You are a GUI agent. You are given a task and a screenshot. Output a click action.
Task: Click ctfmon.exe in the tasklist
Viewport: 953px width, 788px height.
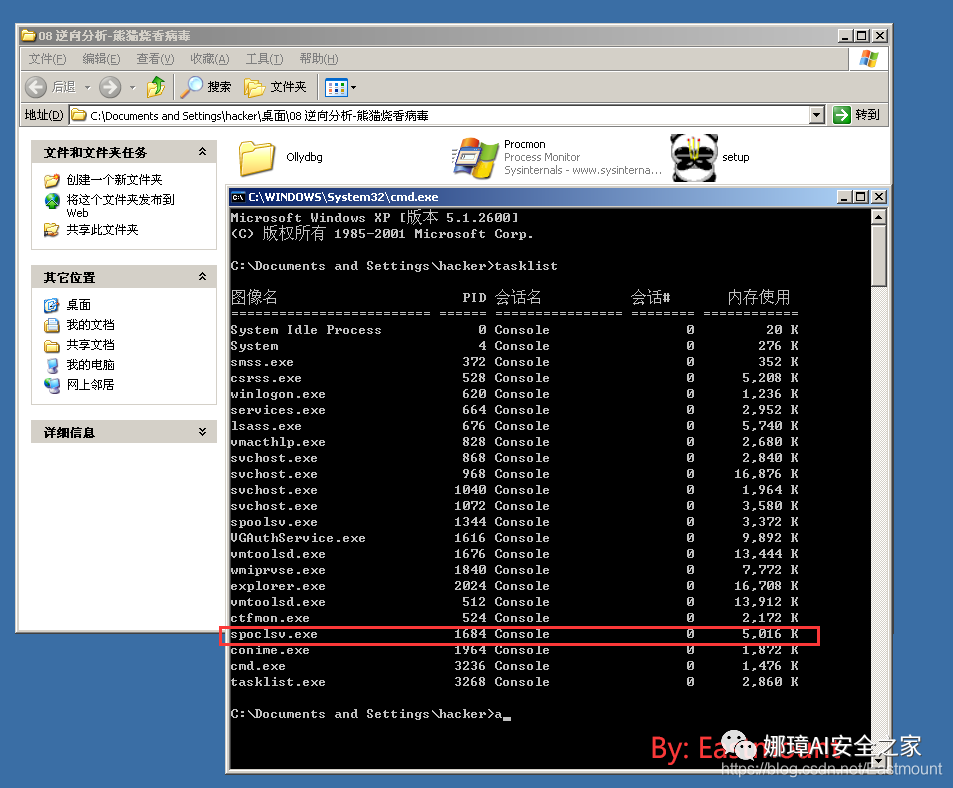coord(270,618)
